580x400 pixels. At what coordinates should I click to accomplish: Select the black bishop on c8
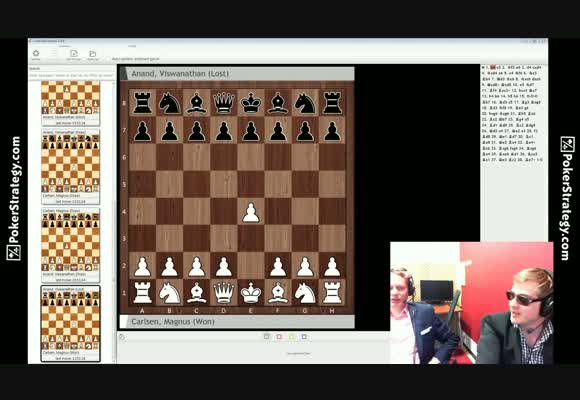click(197, 103)
